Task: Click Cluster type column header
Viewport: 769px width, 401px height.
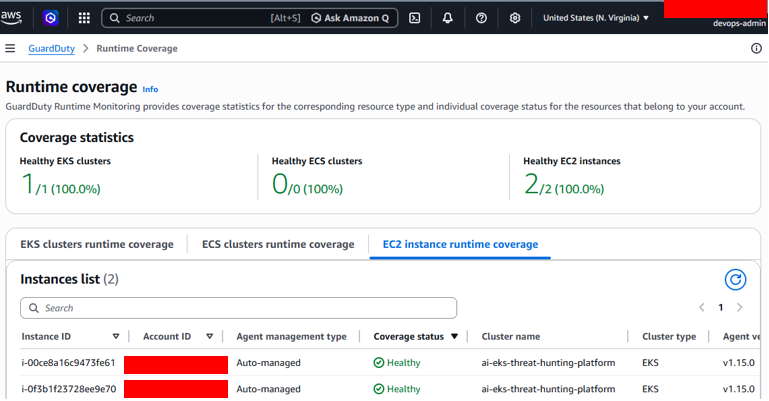Action: (x=669, y=336)
